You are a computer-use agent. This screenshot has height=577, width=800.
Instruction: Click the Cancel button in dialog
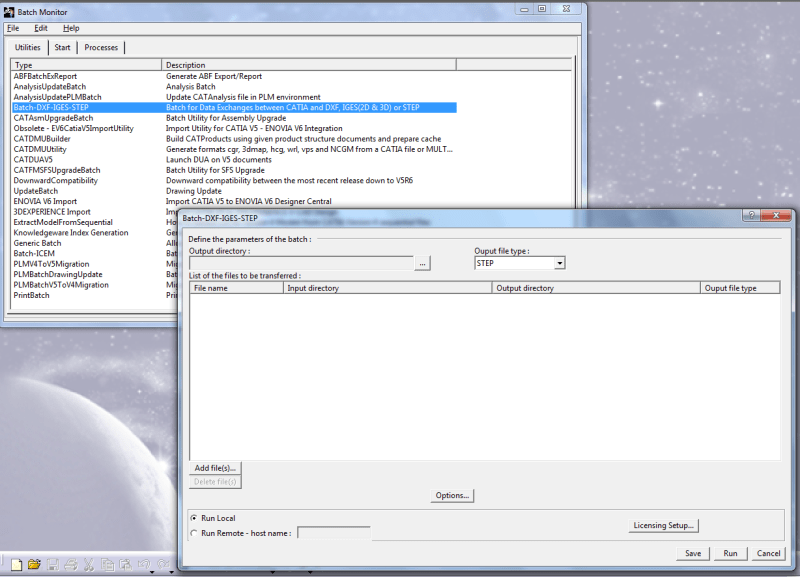point(768,554)
